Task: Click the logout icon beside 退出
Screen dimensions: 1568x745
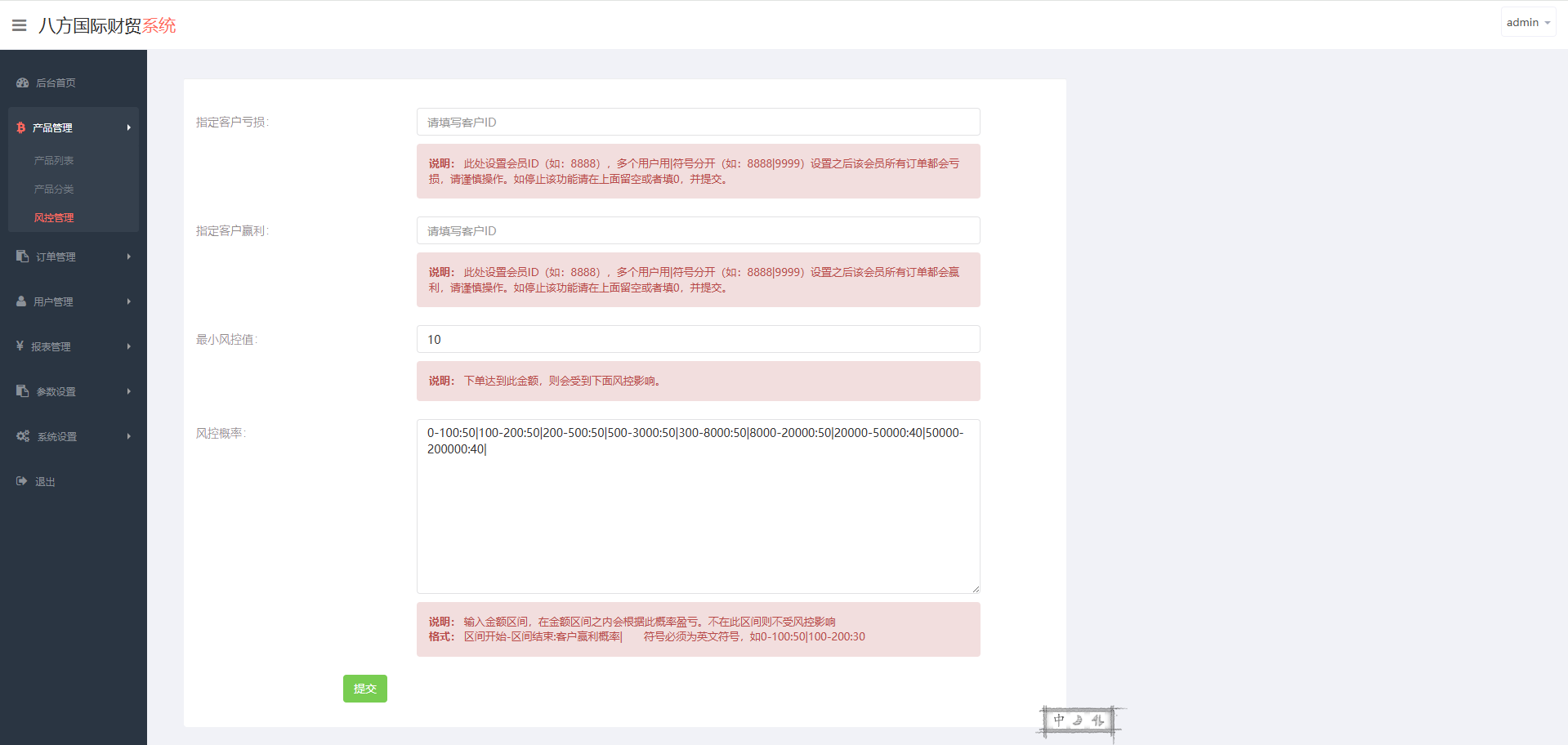Action: [x=22, y=481]
